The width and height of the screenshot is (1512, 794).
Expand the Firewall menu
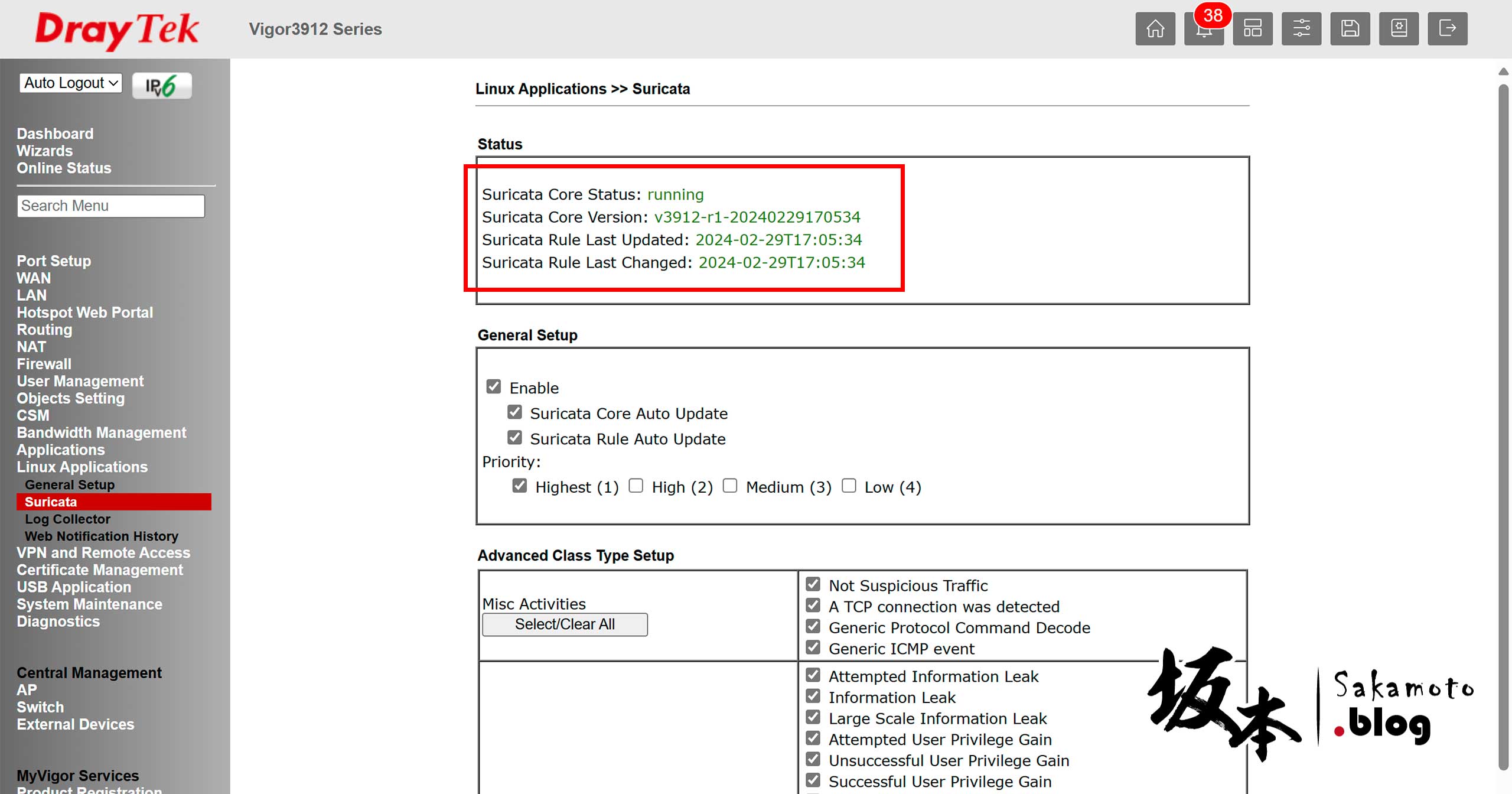(44, 363)
